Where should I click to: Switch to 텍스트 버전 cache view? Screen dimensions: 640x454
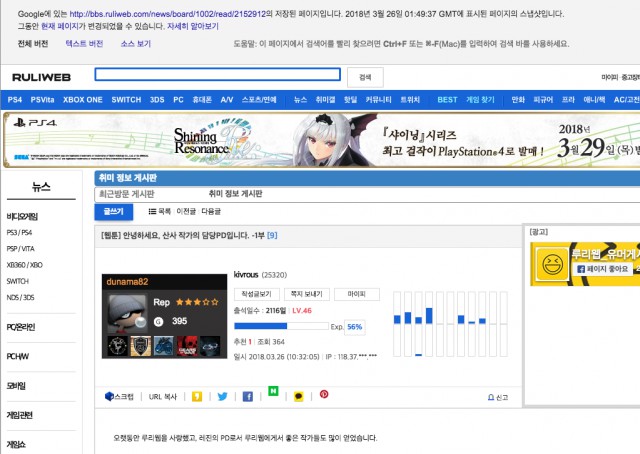click(84, 43)
